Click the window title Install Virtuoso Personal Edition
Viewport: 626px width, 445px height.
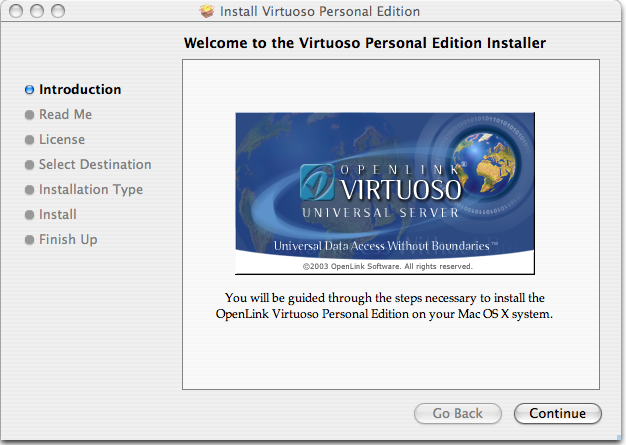point(320,11)
